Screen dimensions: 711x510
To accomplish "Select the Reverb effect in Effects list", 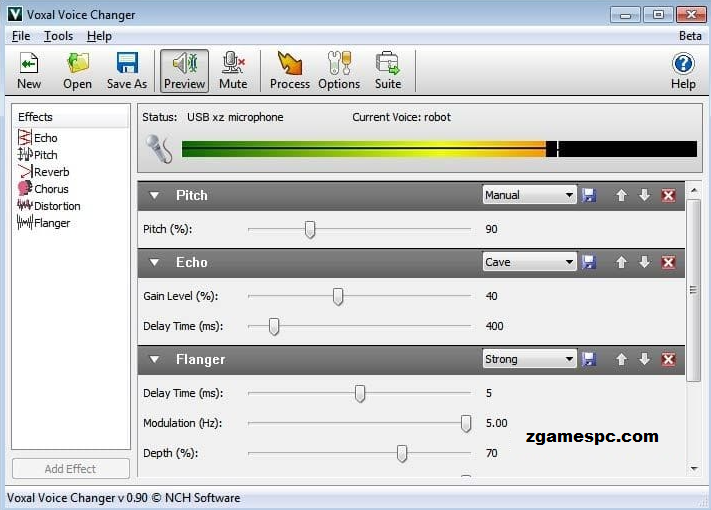I will (x=44, y=172).
